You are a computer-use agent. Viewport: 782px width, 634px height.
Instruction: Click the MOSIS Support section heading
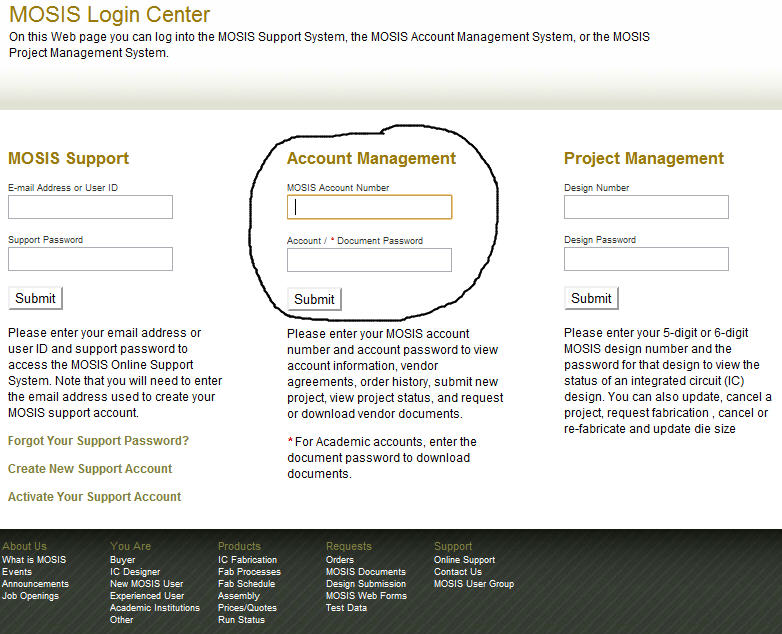click(69, 158)
